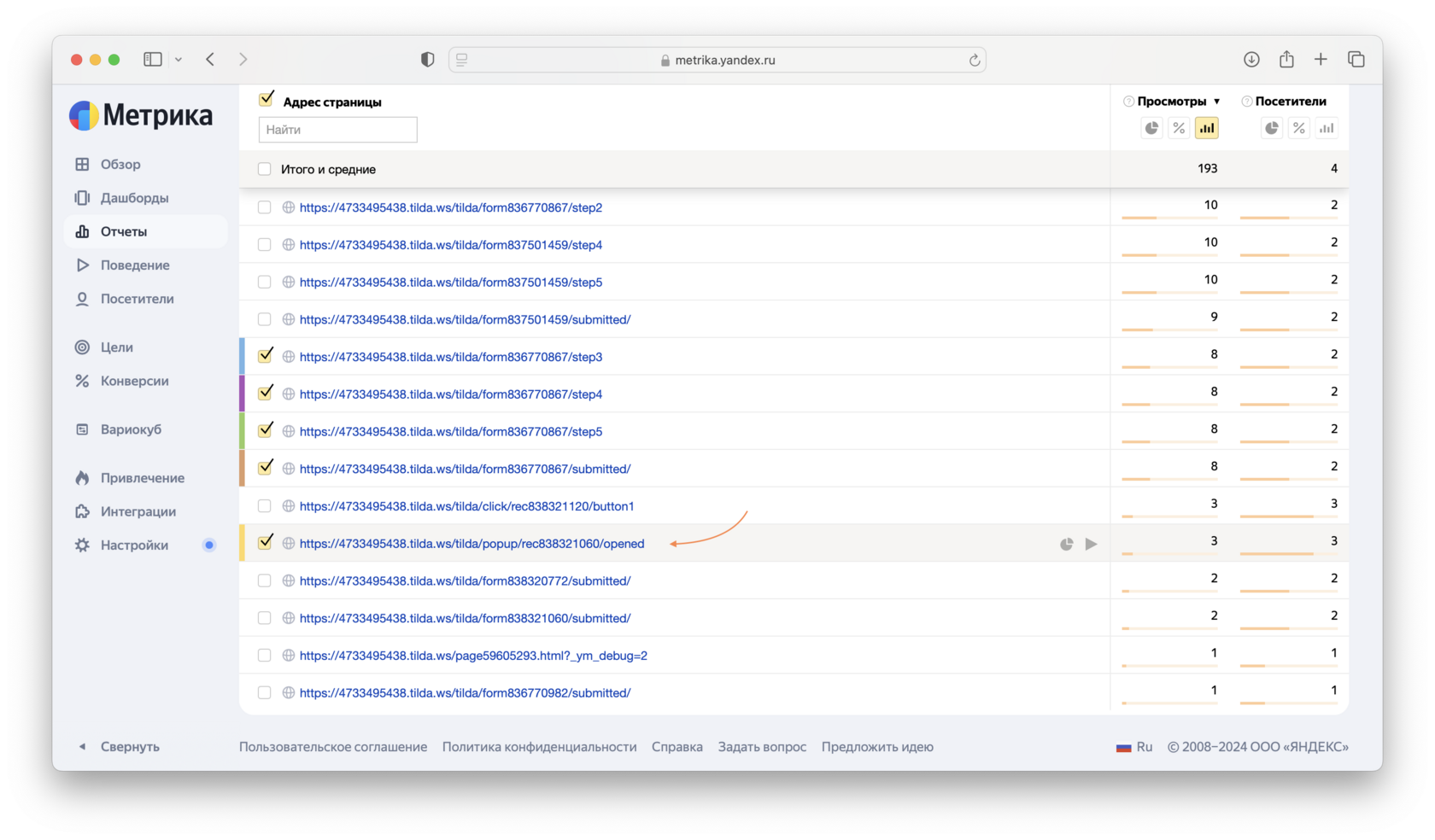Click the play icon on the popup opened row
This screenshot has width=1435, height=840.
(1091, 544)
